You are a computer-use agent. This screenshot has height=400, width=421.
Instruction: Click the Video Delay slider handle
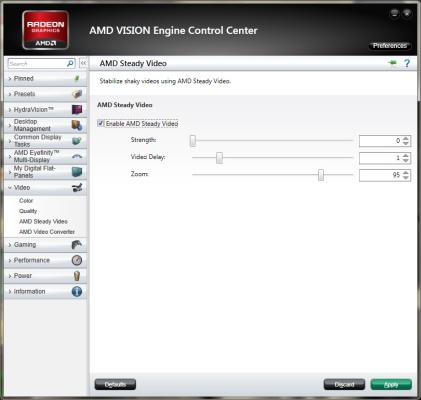point(219,158)
